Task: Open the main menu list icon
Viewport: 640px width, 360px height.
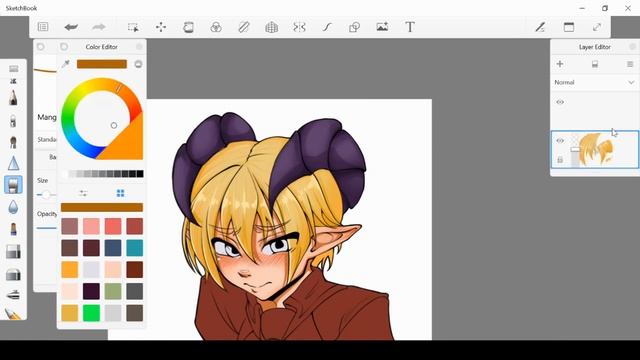Action: pyautogui.click(x=43, y=27)
